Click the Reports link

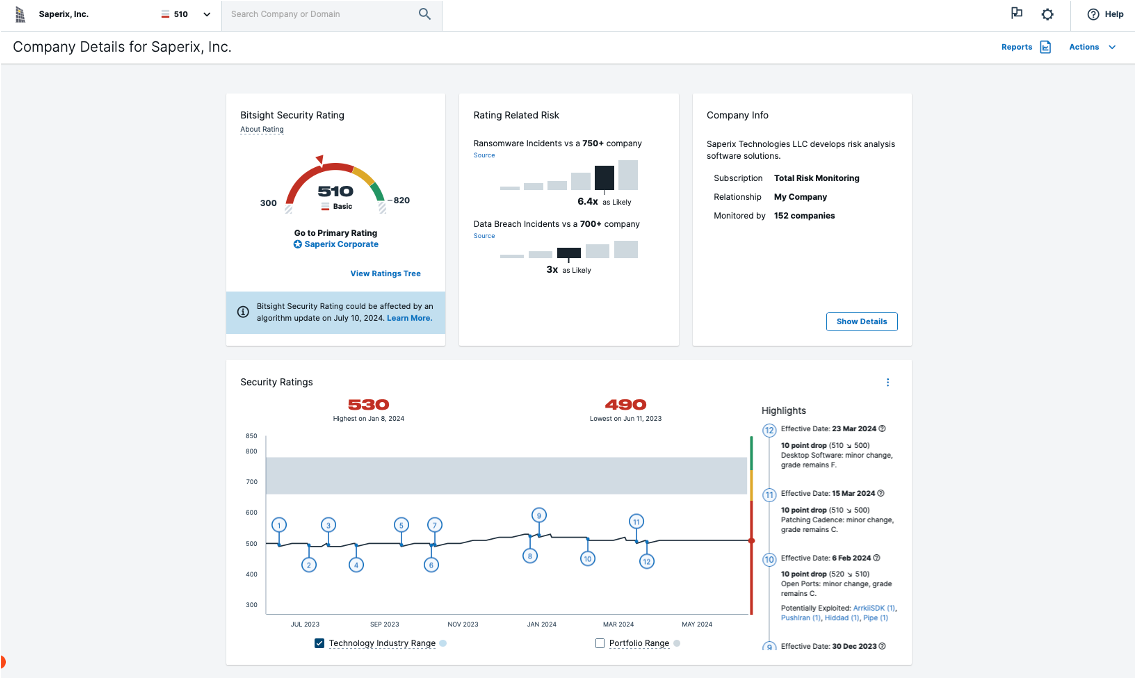(x=1016, y=47)
